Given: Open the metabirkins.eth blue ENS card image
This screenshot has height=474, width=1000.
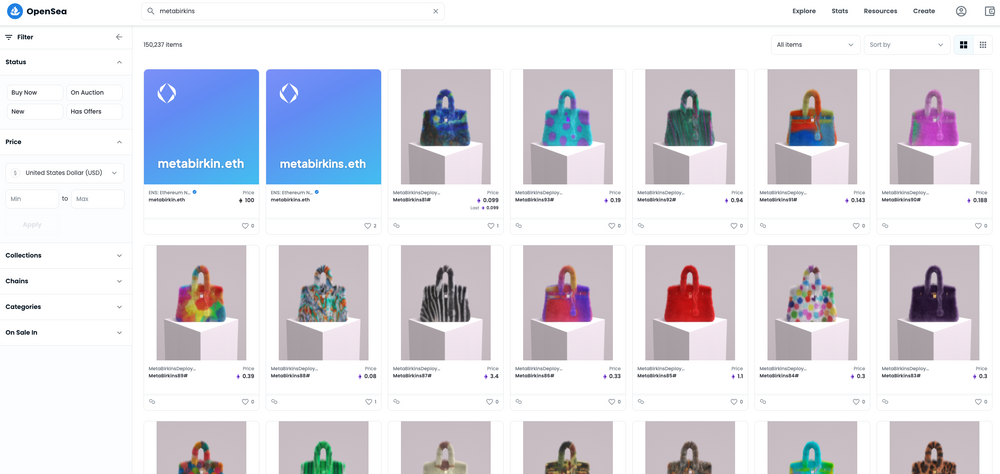Looking at the screenshot, I should click(323, 127).
